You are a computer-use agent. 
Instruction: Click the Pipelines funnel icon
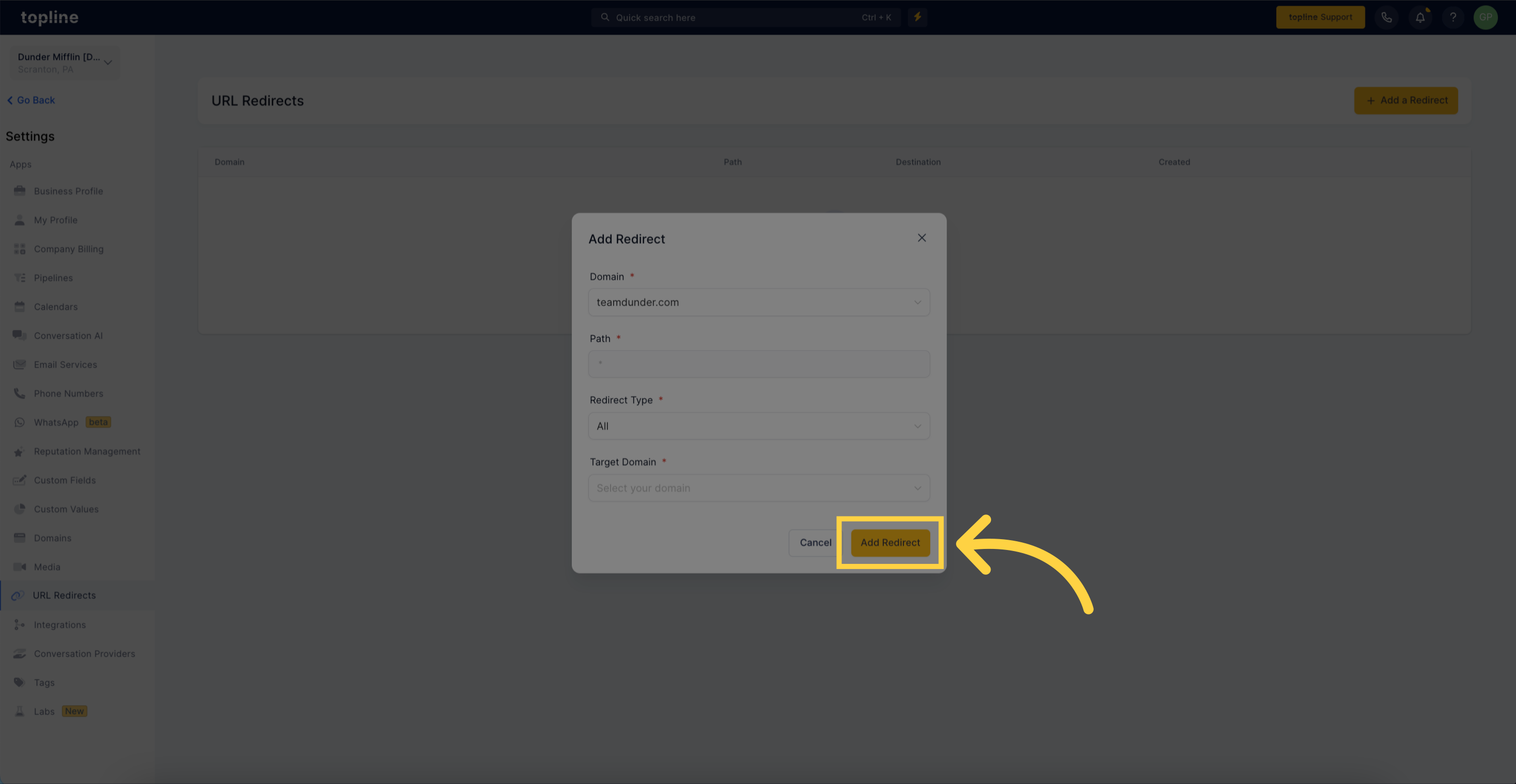(20, 278)
